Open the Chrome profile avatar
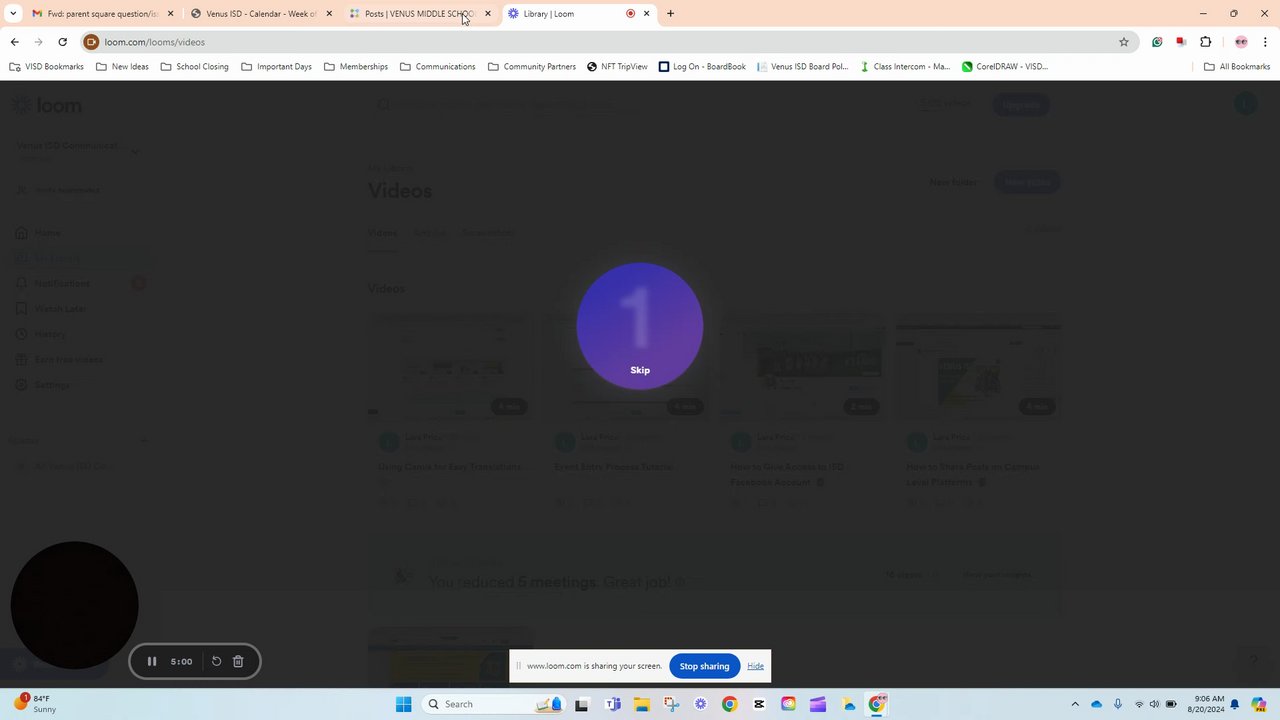 point(1241,42)
